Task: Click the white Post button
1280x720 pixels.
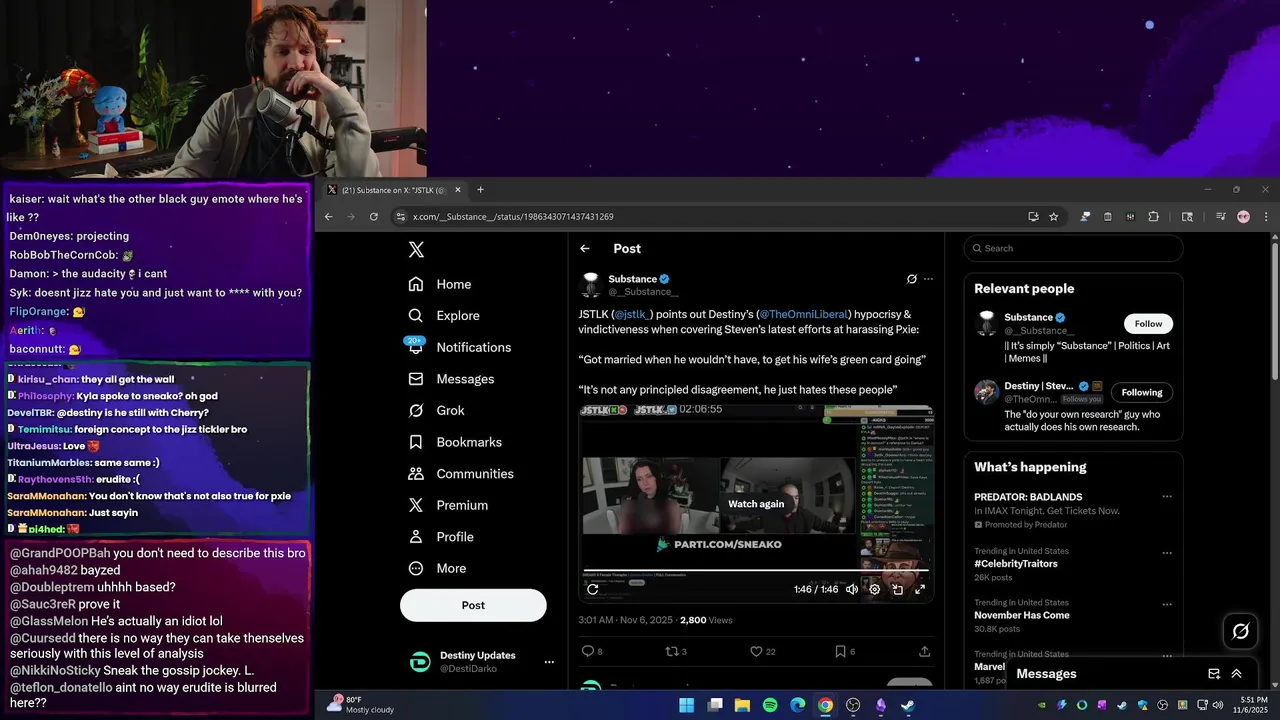Action: (x=473, y=605)
